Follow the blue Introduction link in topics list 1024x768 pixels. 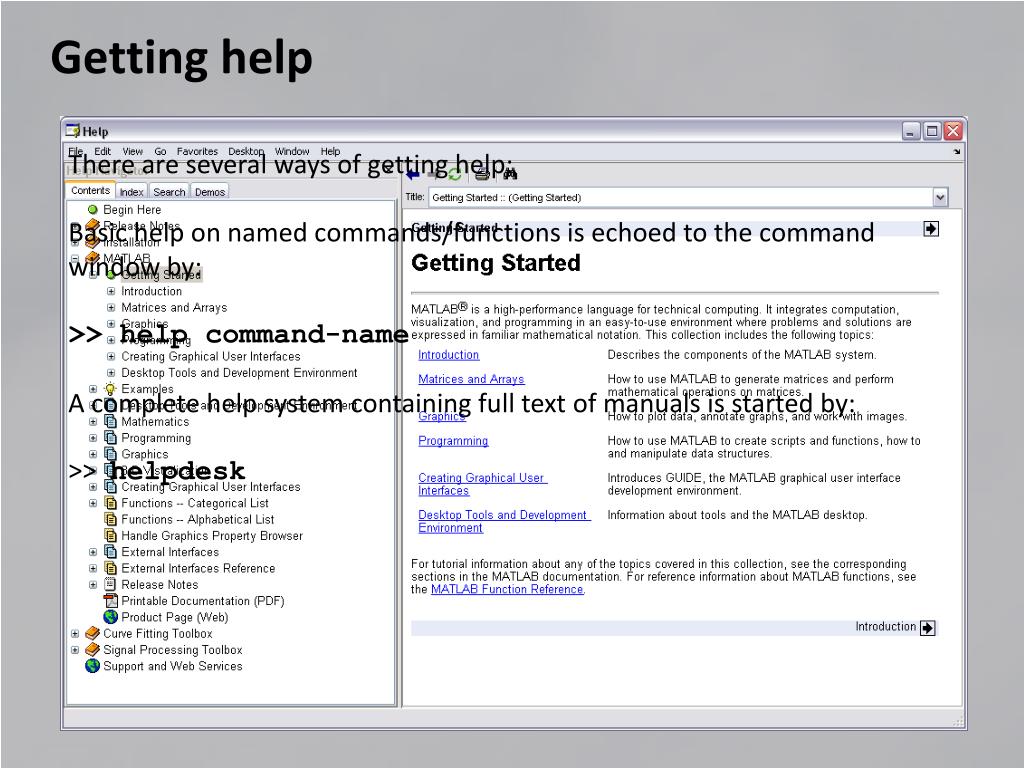pos(449,355)
